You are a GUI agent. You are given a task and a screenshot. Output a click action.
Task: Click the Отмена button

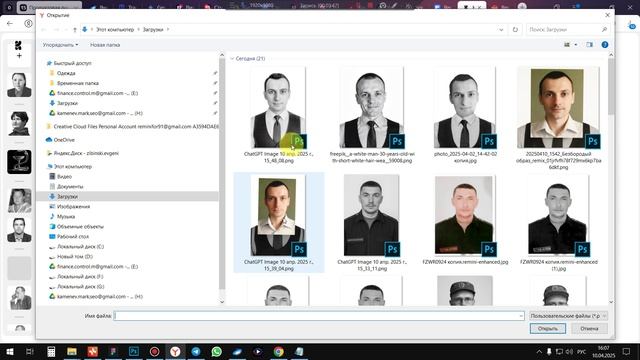[x=589, y=328]
